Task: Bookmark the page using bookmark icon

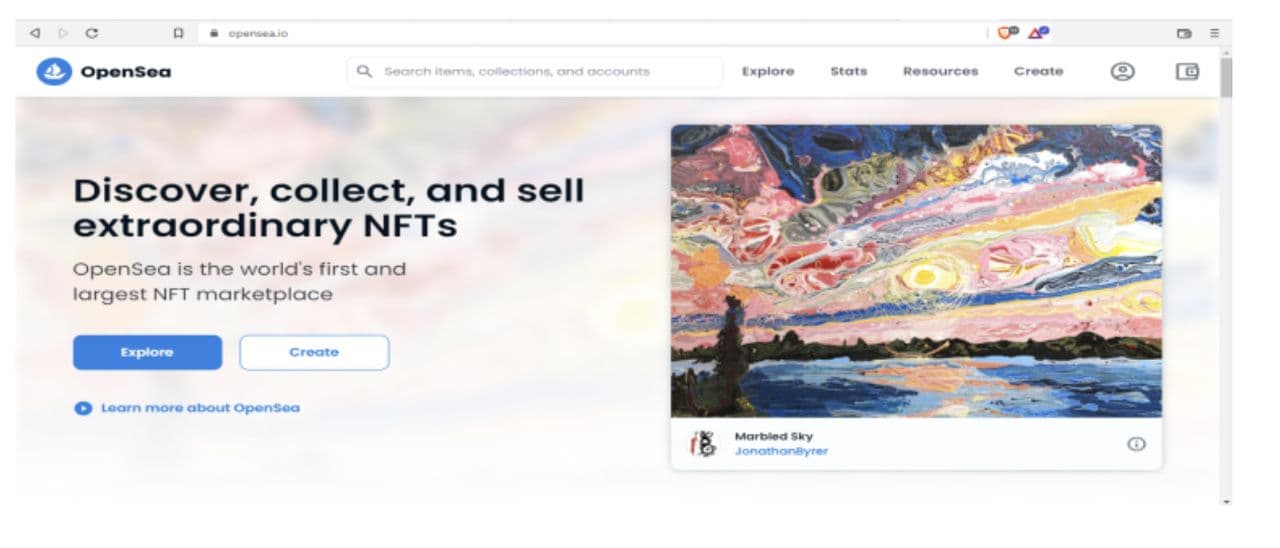Action: point(178,33)
